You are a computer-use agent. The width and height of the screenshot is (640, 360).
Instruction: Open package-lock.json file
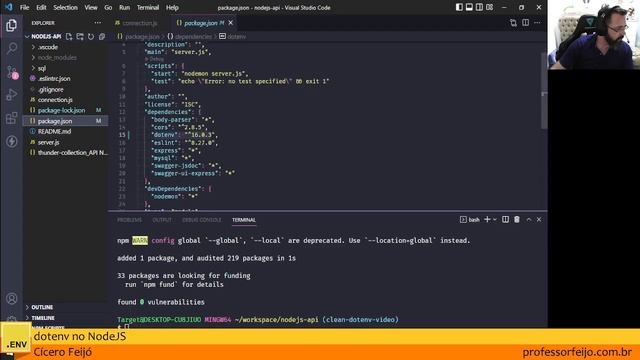click(x=61, y=110)
